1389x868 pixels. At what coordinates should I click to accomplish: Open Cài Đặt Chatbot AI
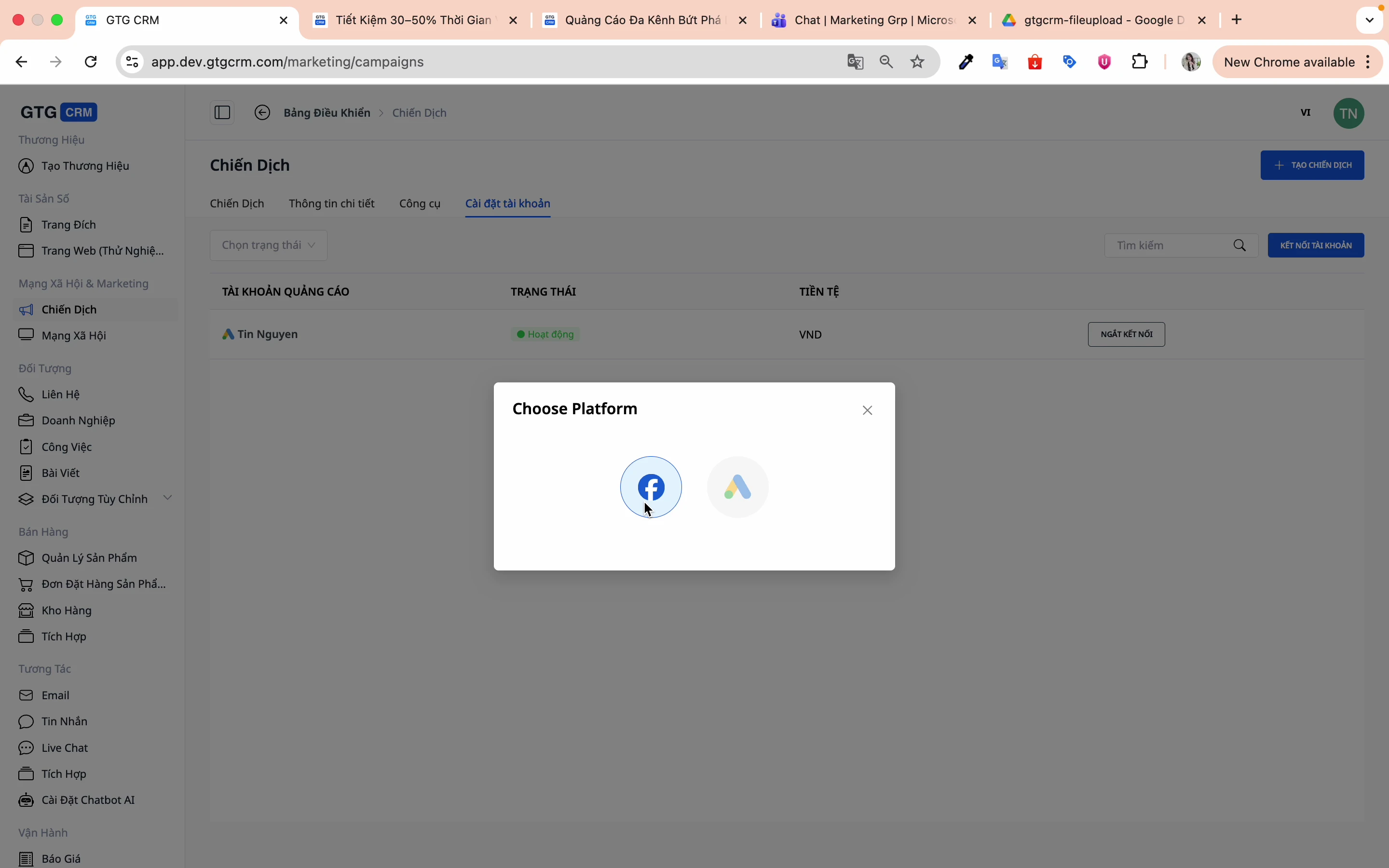click(x=88, y=800)
